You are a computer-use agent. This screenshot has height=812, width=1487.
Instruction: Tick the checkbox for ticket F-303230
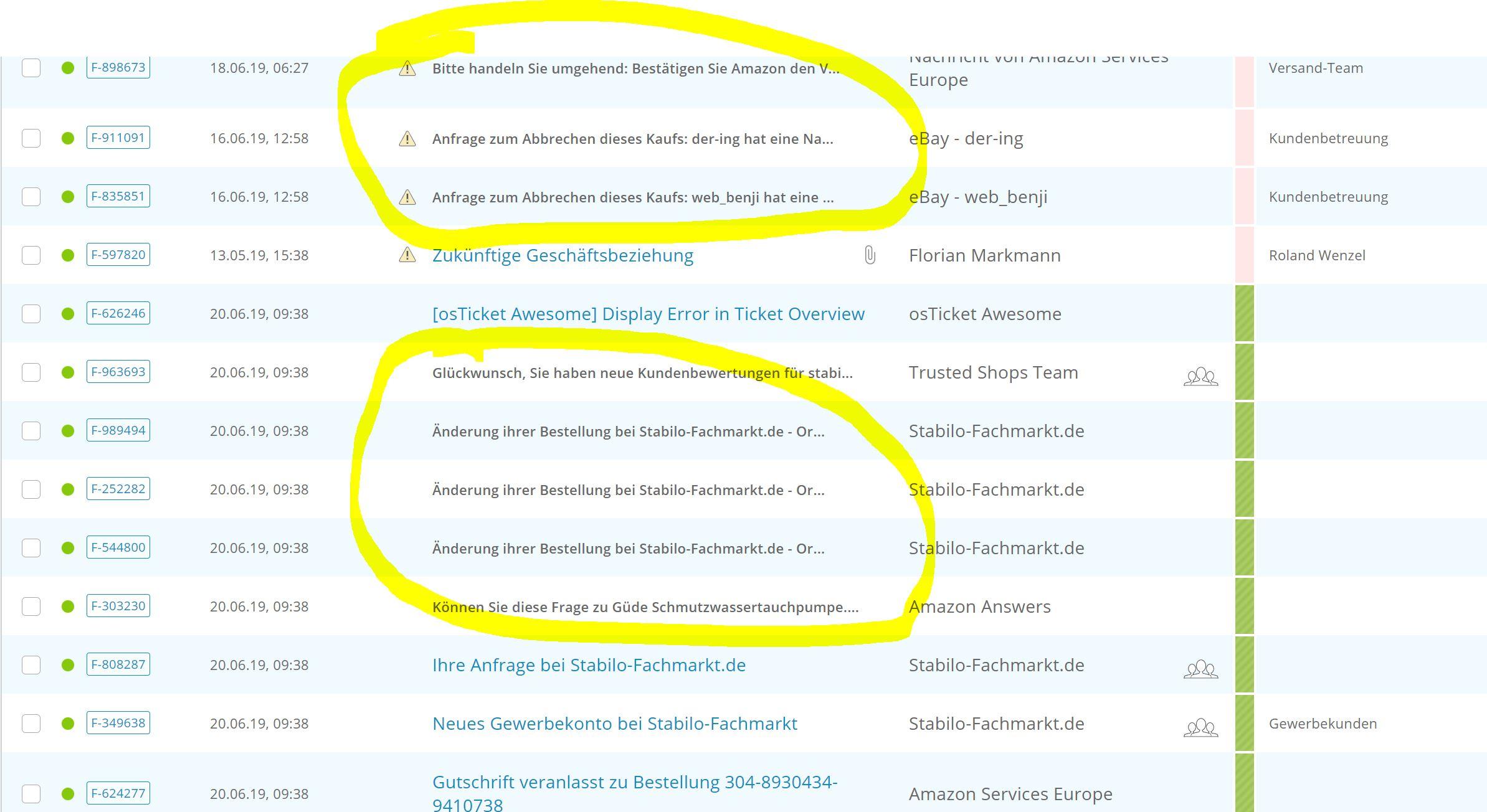[x=31, y=607]
